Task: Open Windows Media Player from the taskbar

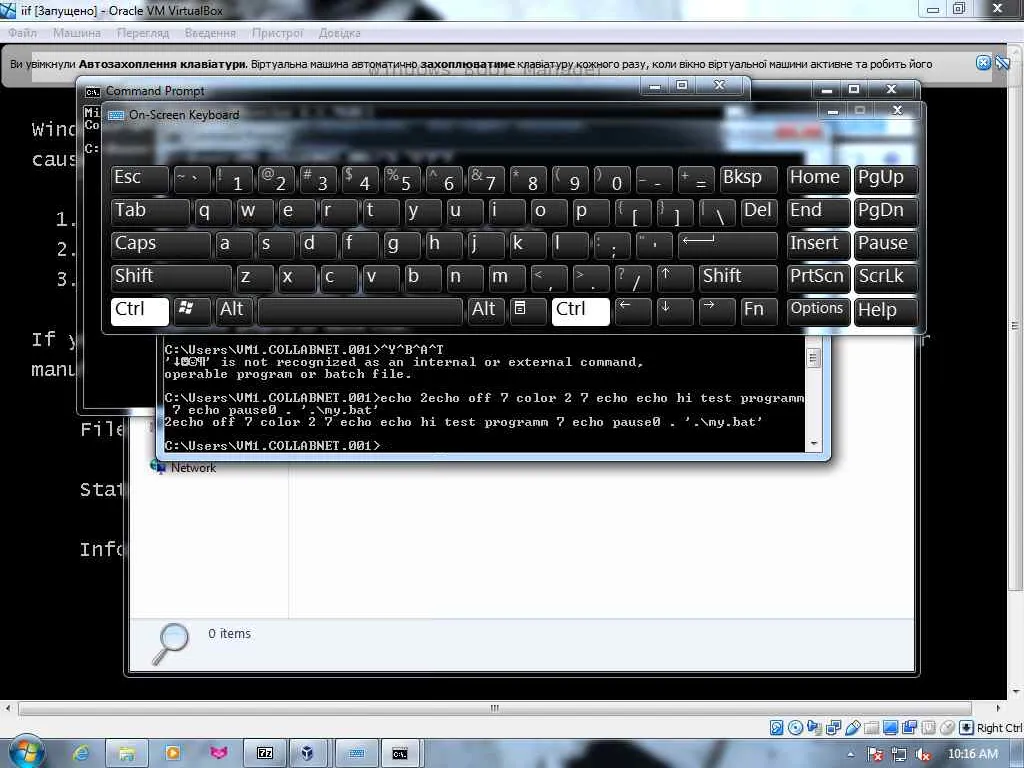Action: [x=173, y=754]
